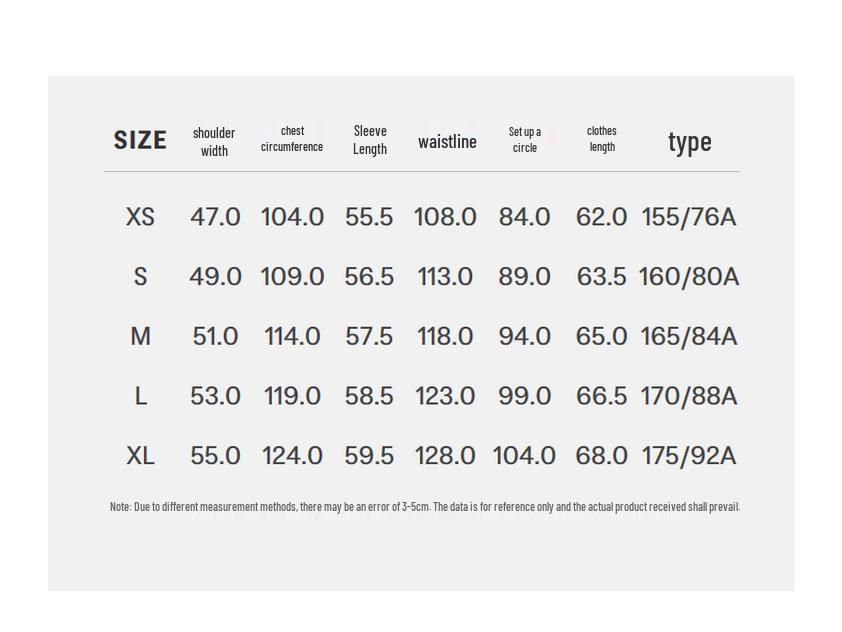Select the type column header
This screenshot has height=632, width=842.
(689, 143)
